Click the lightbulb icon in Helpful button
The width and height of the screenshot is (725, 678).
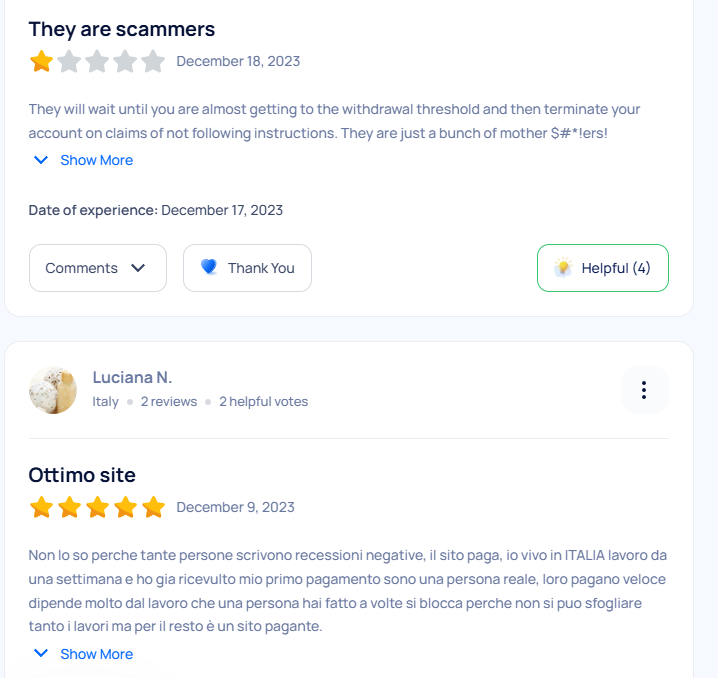pyautogui.click(x=563, y=267)
